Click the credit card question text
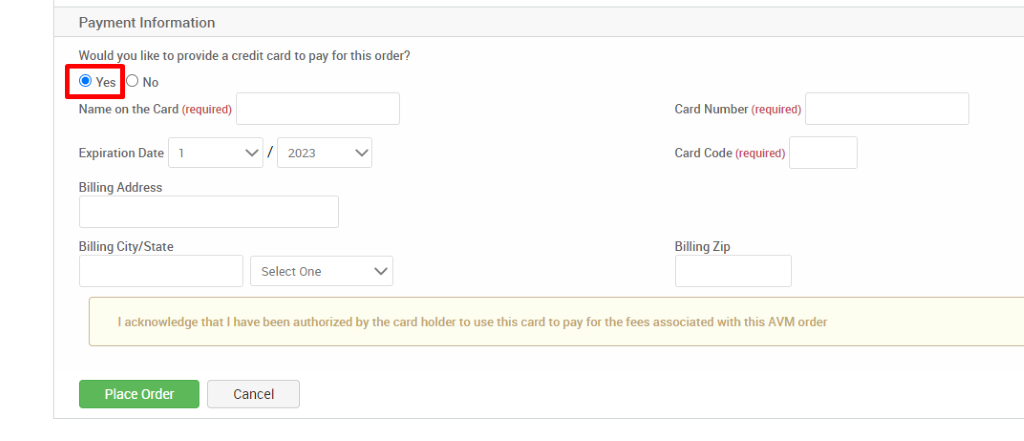The width and height of the screenshot is (1024, 441). point(244,56)
